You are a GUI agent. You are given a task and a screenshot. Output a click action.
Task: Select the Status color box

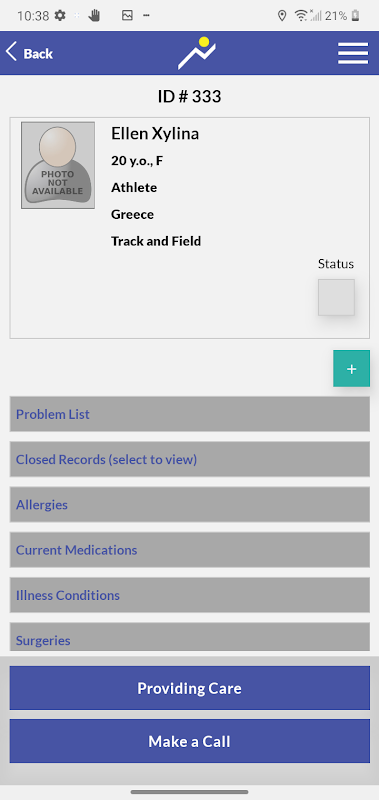(x=336, y=297)
